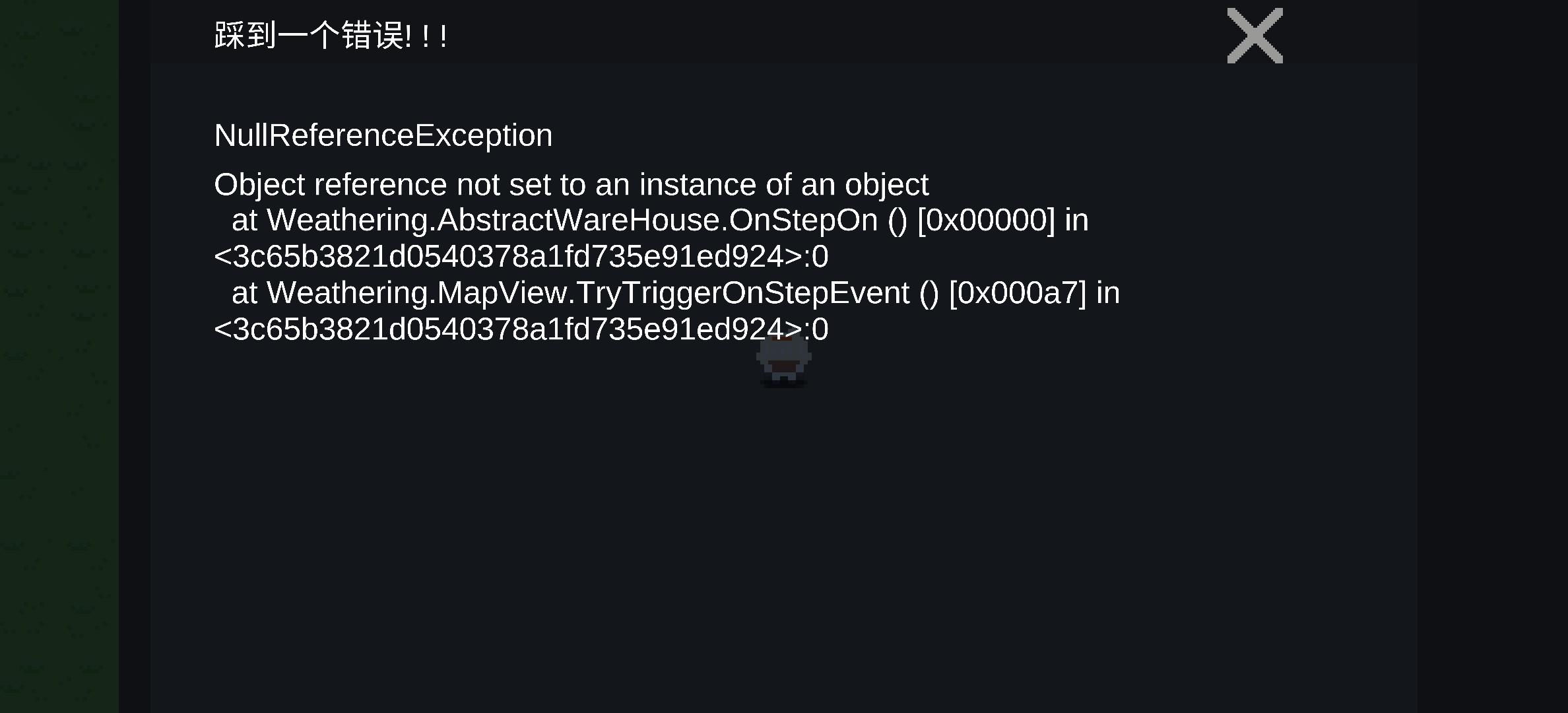Screen dimensions: 1568x713
Task: Close the error dialog with the X
Action: pos(1255,36)
